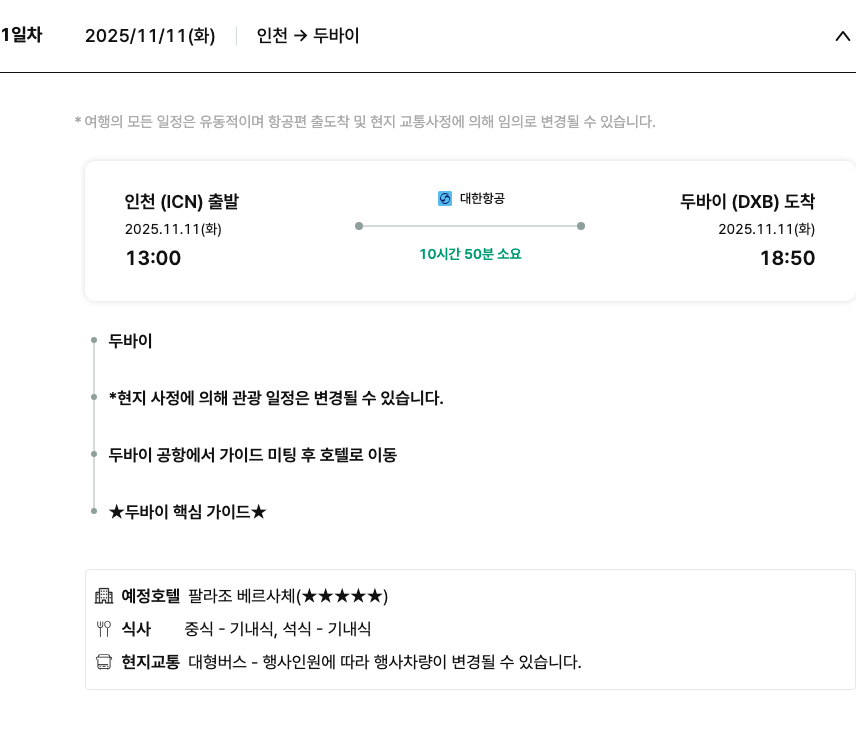Click the 인천 → 두바이 route title

tap(308, 36)
